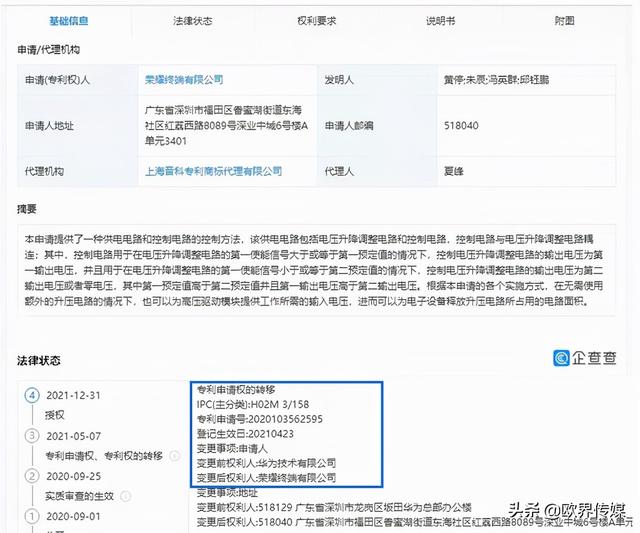
Task: Click the 专利申请权的转移 detail title
Action: [236, 389]
